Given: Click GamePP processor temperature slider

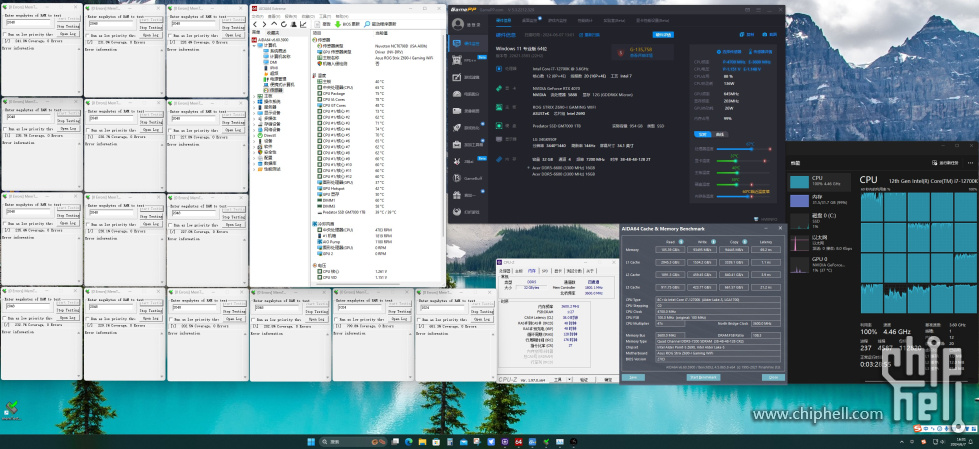Looking at the screenshot, I should click(x=744, y=149).
